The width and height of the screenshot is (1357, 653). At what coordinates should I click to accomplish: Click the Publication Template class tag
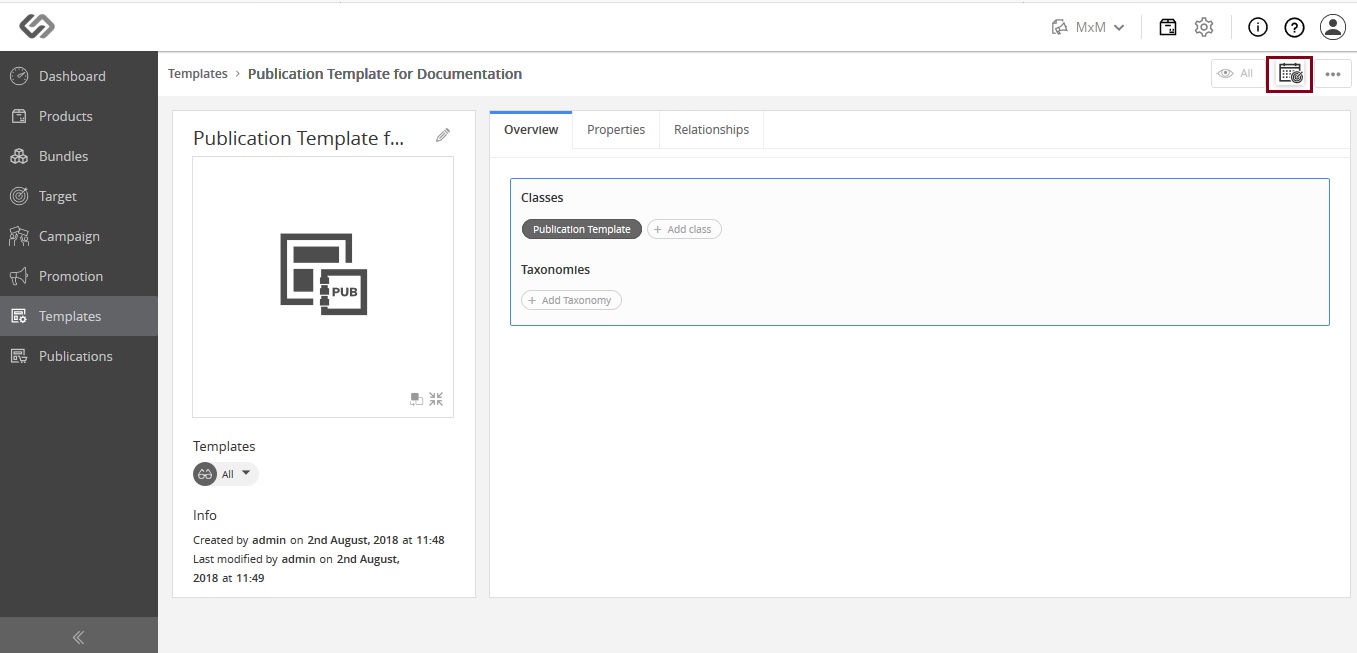pyautogui.click(x=582, y=229)
